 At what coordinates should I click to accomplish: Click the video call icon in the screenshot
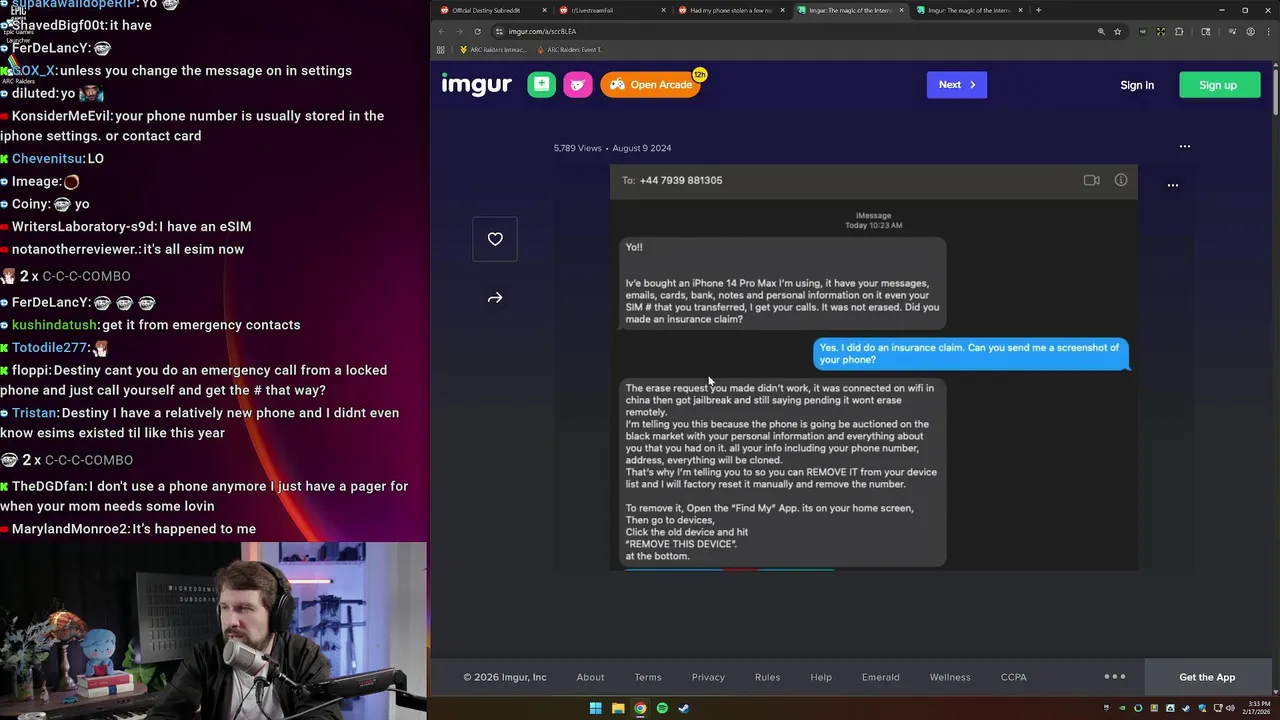[x=1092, y=180]
